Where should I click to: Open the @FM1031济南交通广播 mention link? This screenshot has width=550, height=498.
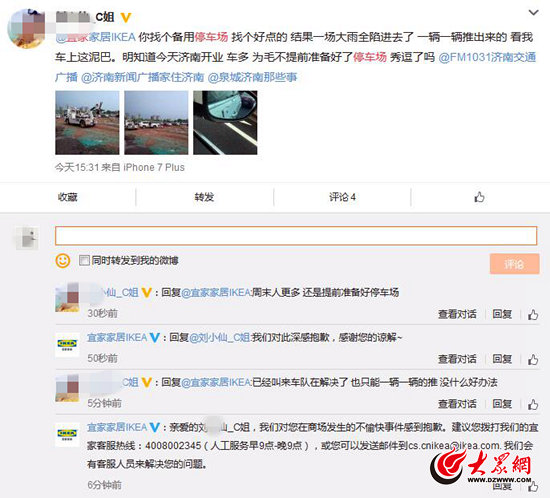coord(487,57)
